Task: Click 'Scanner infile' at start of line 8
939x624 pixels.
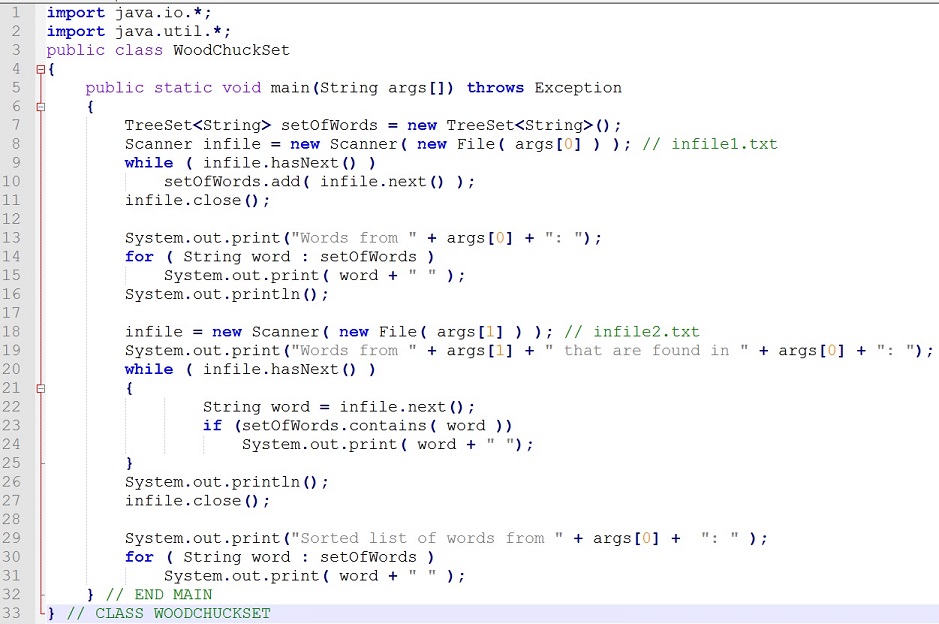Action: pyautogui.click(x=193, y=144)
